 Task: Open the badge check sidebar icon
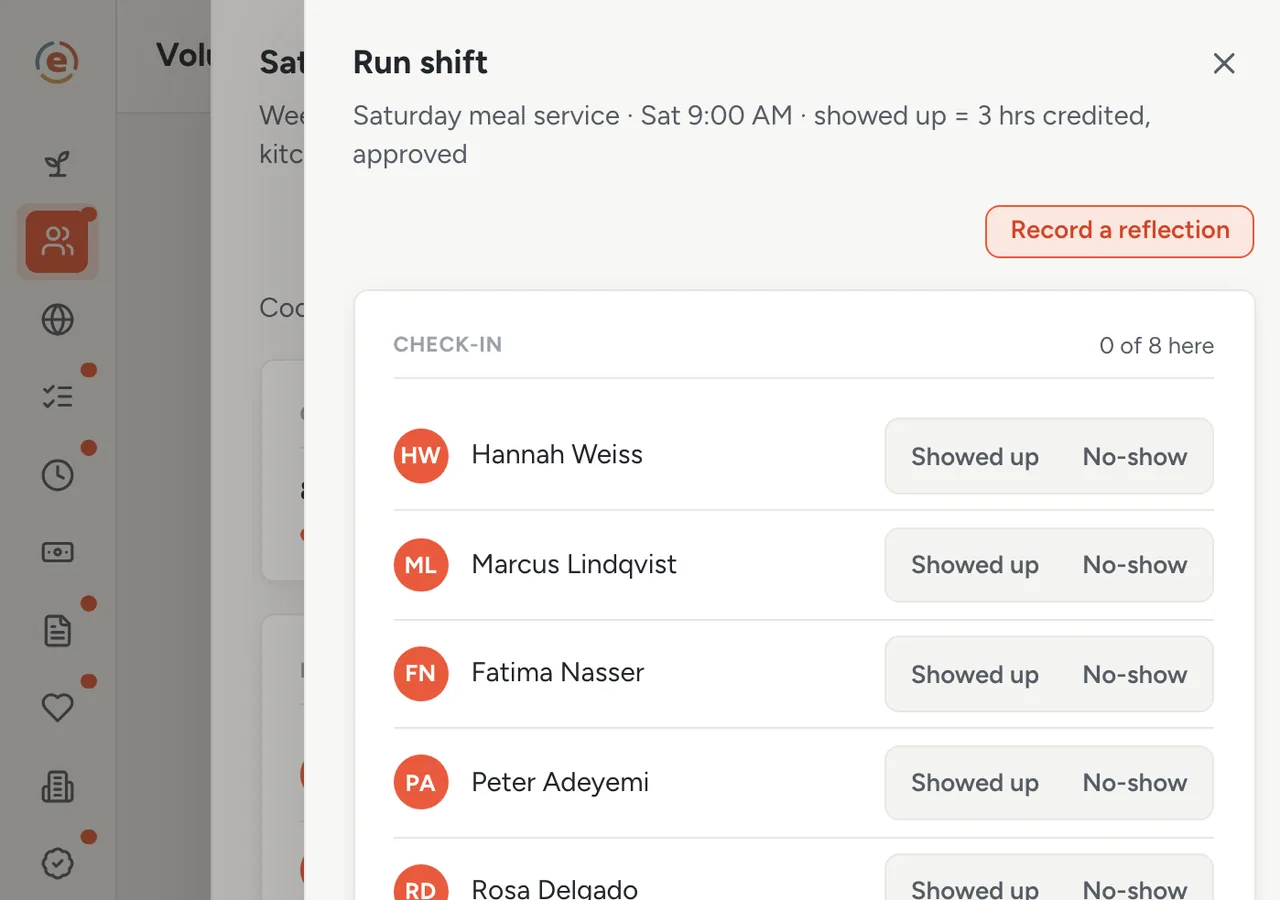point(57,863)
